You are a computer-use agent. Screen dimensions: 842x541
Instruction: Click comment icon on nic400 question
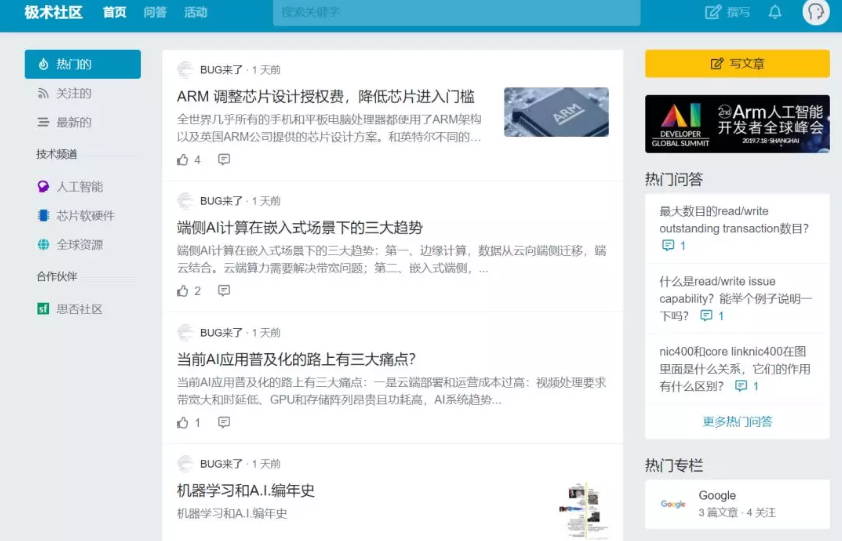[x=741, y=386]
